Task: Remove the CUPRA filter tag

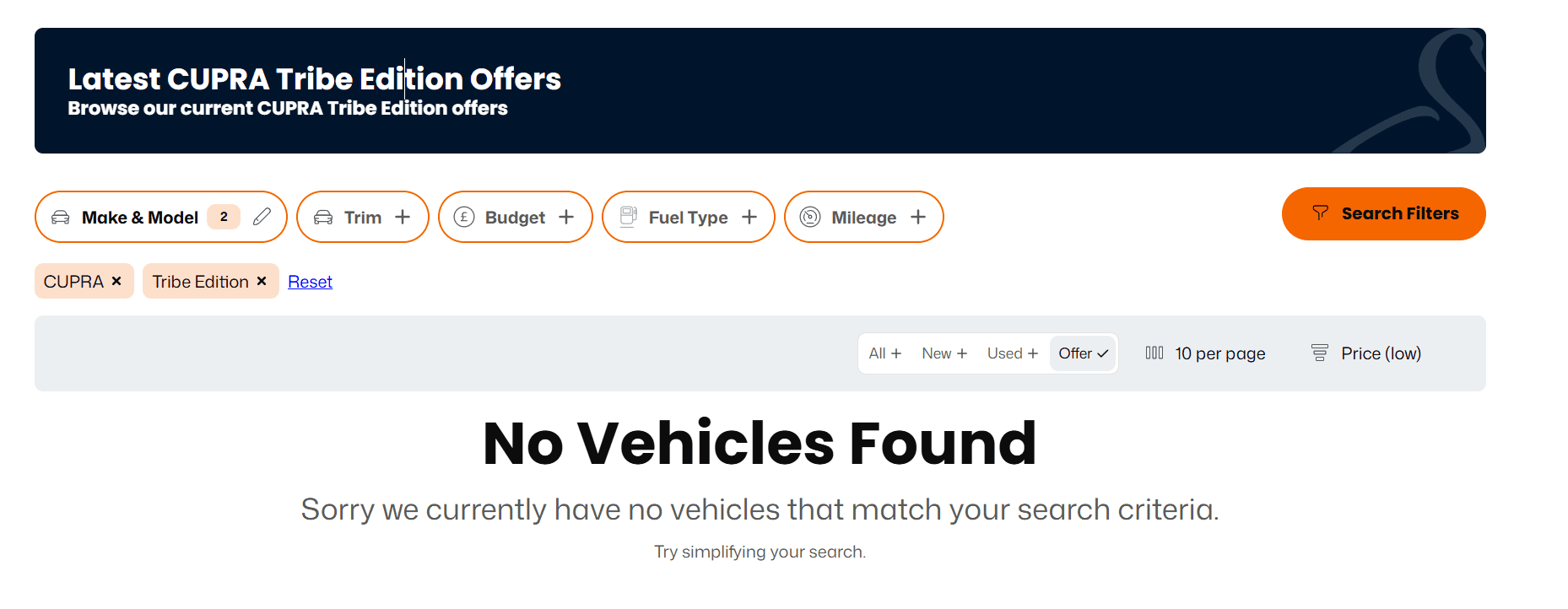Action: pyautogui.click(x=116, y=281)
